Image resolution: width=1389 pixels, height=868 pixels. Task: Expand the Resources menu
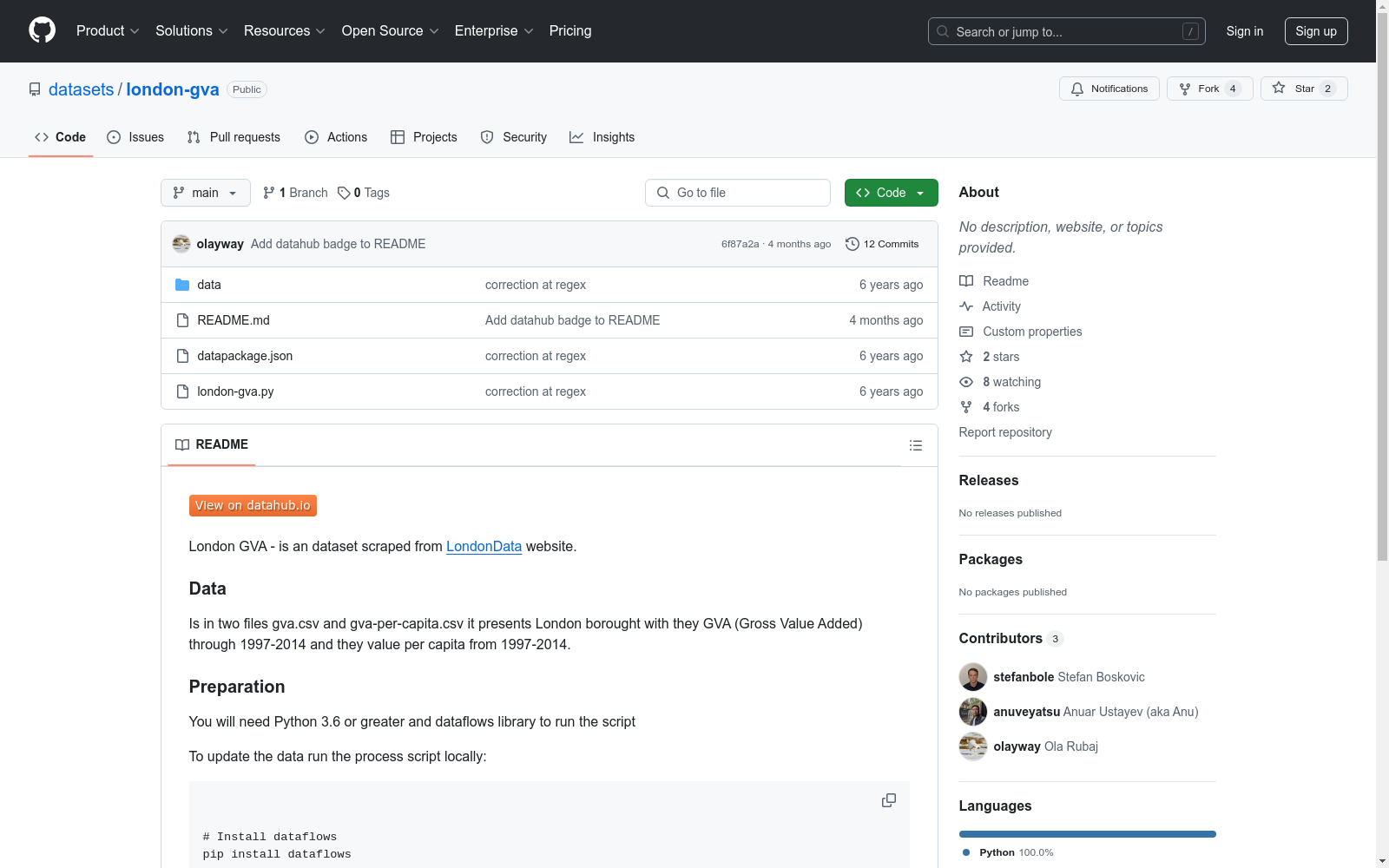point(285,31)
